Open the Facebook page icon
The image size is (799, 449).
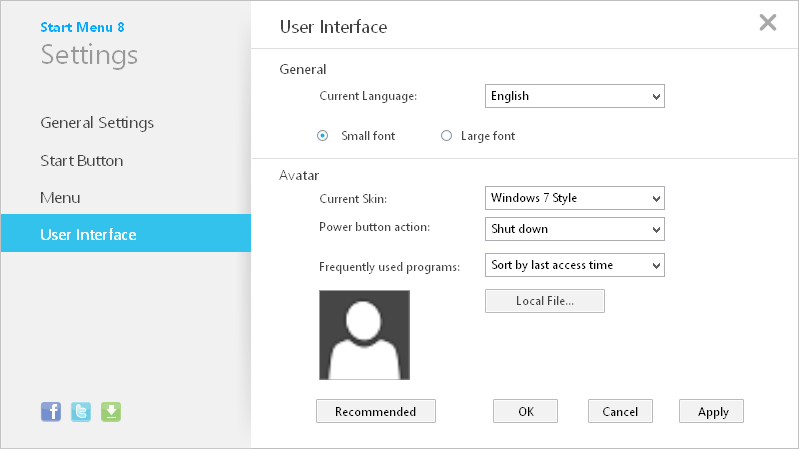50,411
